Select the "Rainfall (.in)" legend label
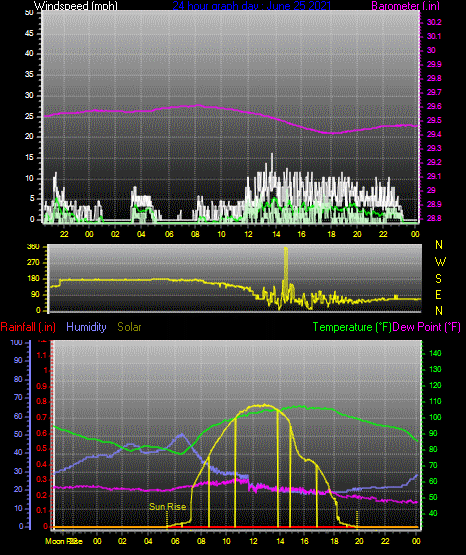This screenshot has height=555, width=466. pos(28,327)
